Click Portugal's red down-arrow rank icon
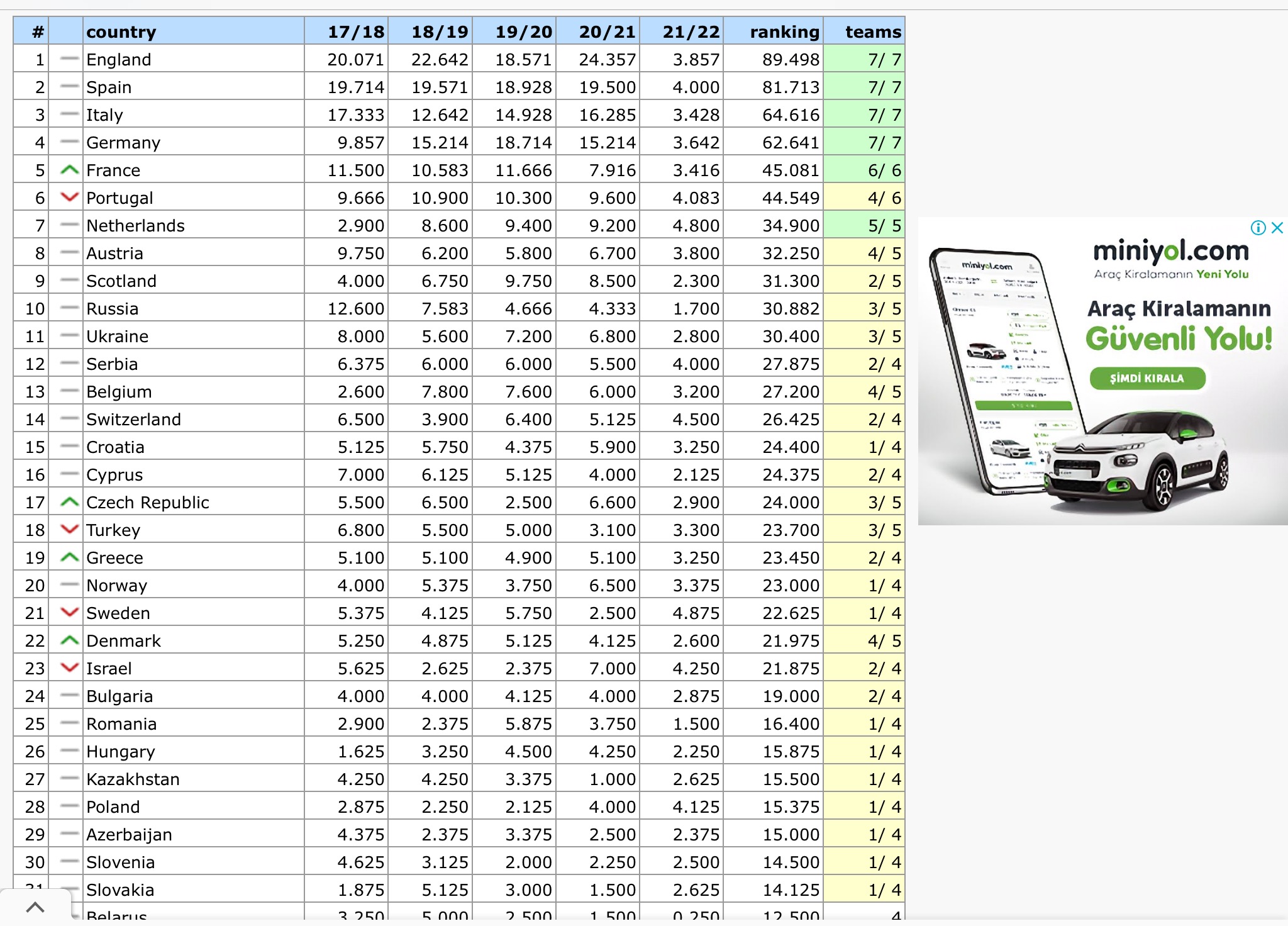The image size is (1288, 926). tap(69, 198)
